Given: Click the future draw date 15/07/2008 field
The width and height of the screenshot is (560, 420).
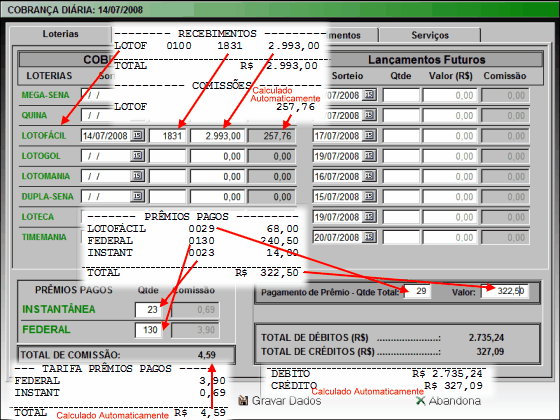Looking at the screenshot, I should (338, 197).
